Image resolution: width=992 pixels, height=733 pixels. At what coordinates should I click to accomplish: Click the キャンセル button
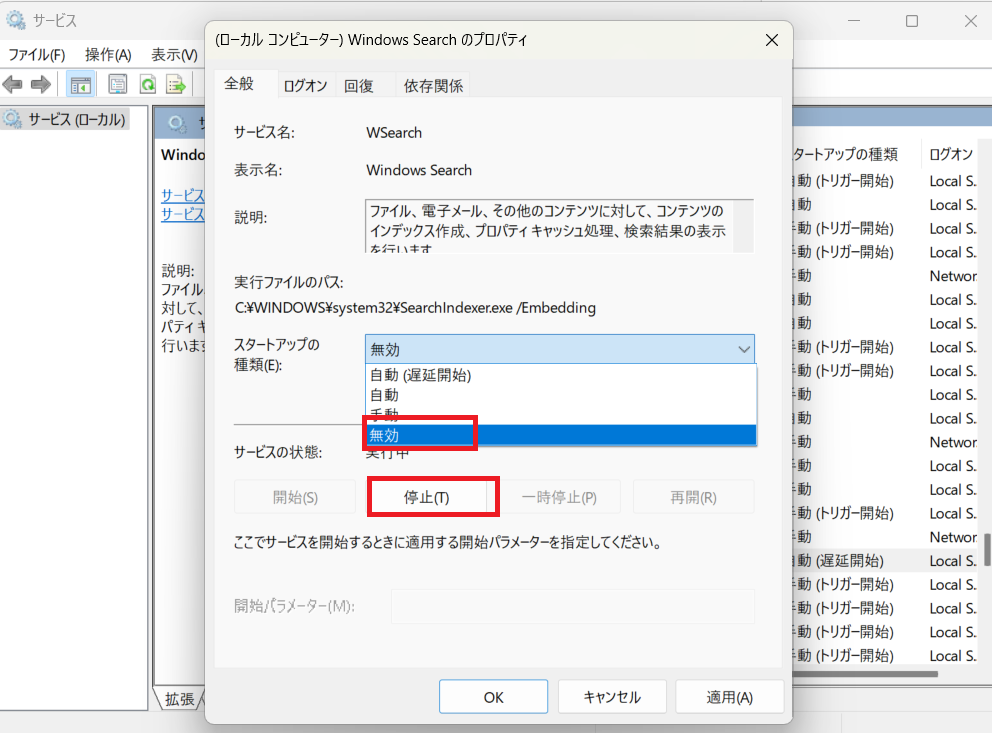tap(612, 697)
